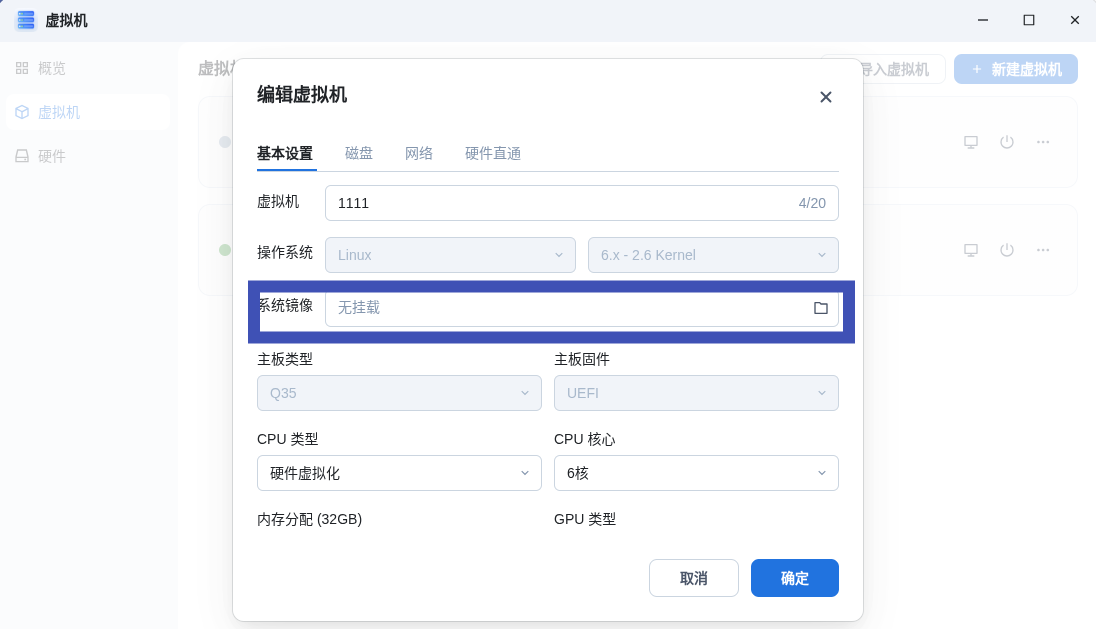Switch to the 网络 tab
The image size is (1096, 629).
pyautogui.click(x=419, y=153)
